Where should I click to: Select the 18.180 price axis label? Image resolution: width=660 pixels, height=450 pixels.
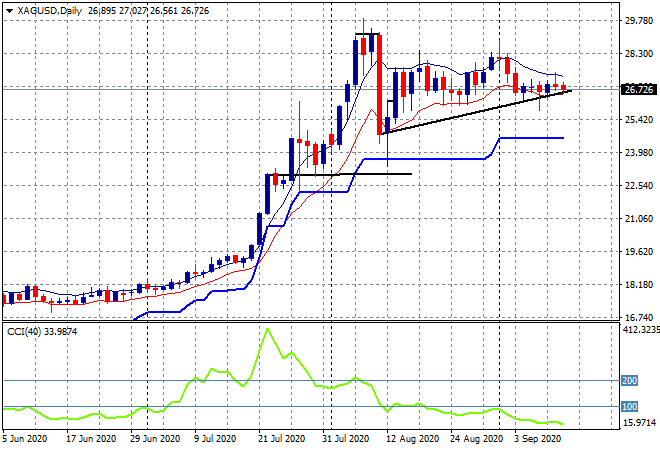click(639, 285)
